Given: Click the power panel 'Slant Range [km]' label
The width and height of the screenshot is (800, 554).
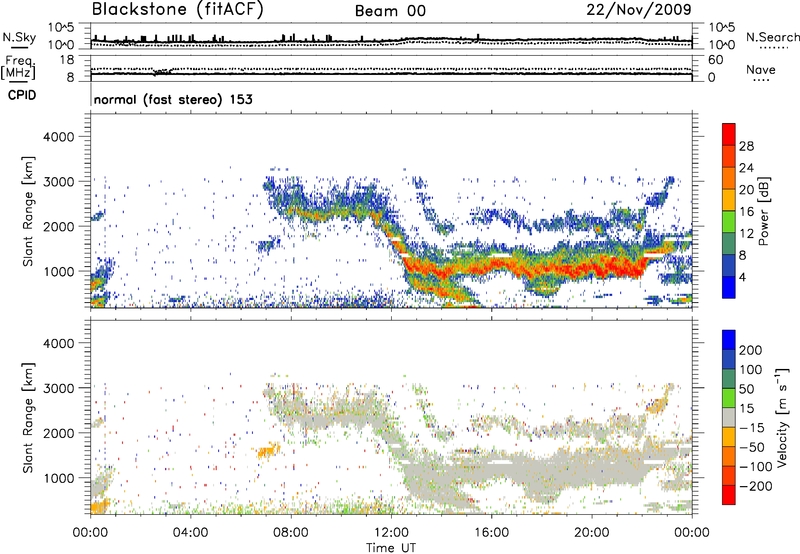Looking at the screenshot, I should pyautogui.click(x=28, y=211).
